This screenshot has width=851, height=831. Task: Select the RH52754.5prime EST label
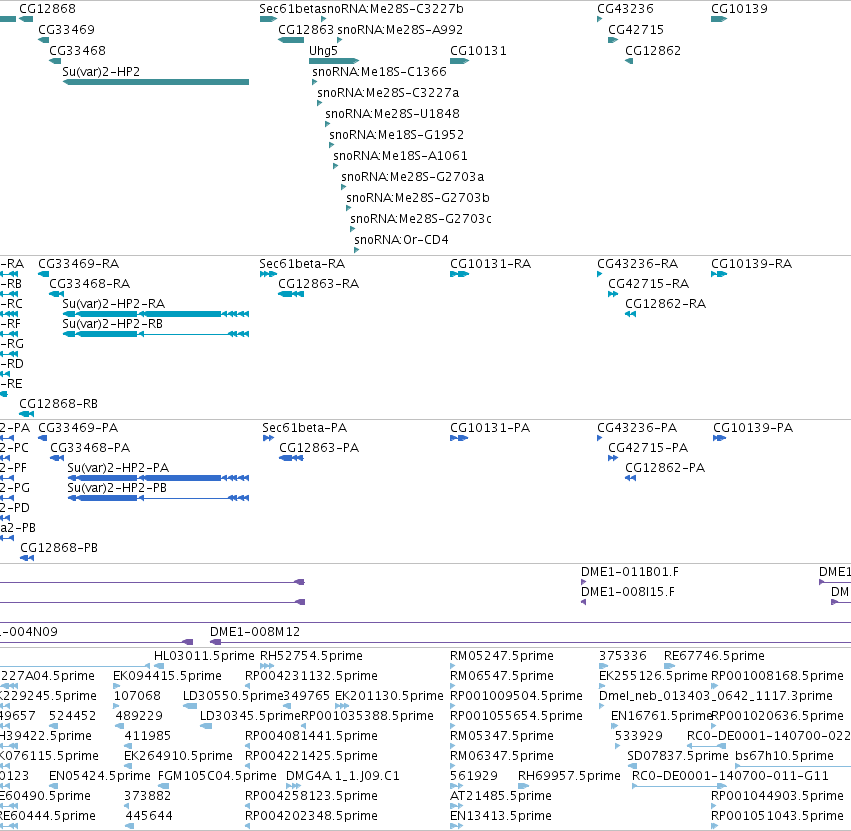[x=312, y=656]
